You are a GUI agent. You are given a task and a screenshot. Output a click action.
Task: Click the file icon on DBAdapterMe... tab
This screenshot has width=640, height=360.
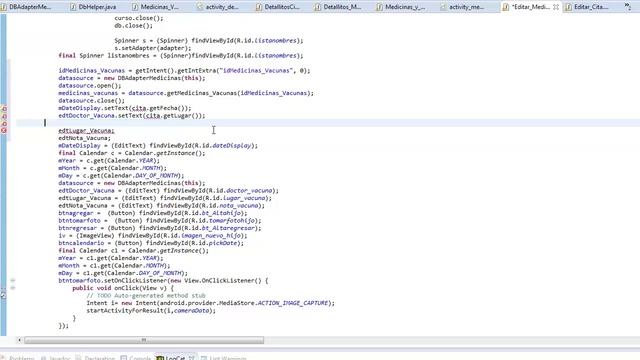pos(3,7)
